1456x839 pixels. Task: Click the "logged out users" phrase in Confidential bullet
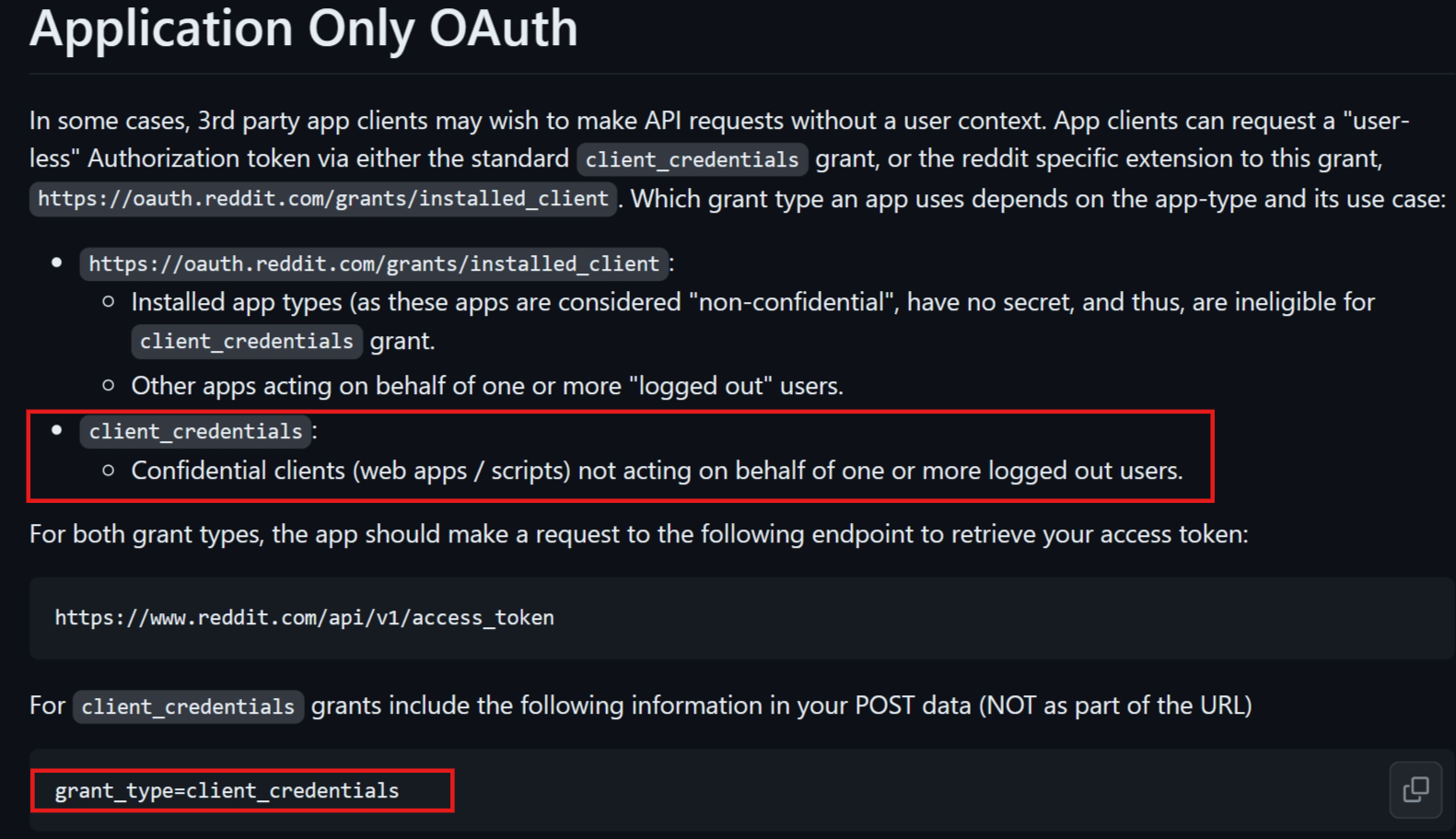coord(1084,471)
